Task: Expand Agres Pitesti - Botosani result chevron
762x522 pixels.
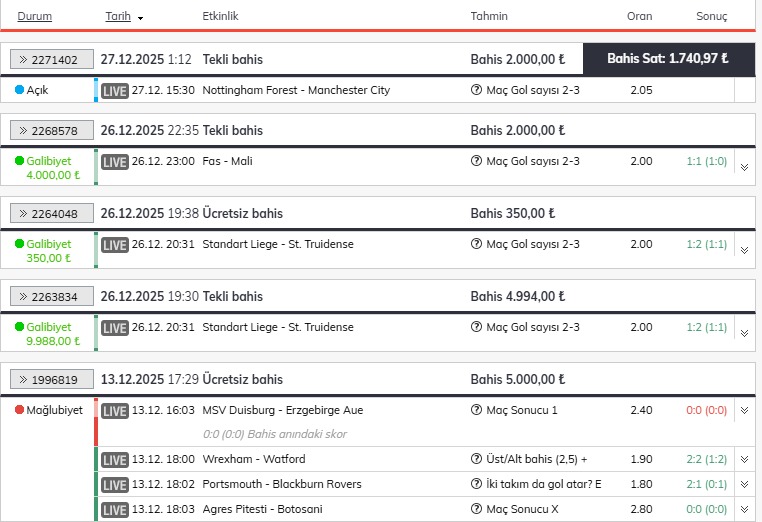Action: click(x=745, y=509)
